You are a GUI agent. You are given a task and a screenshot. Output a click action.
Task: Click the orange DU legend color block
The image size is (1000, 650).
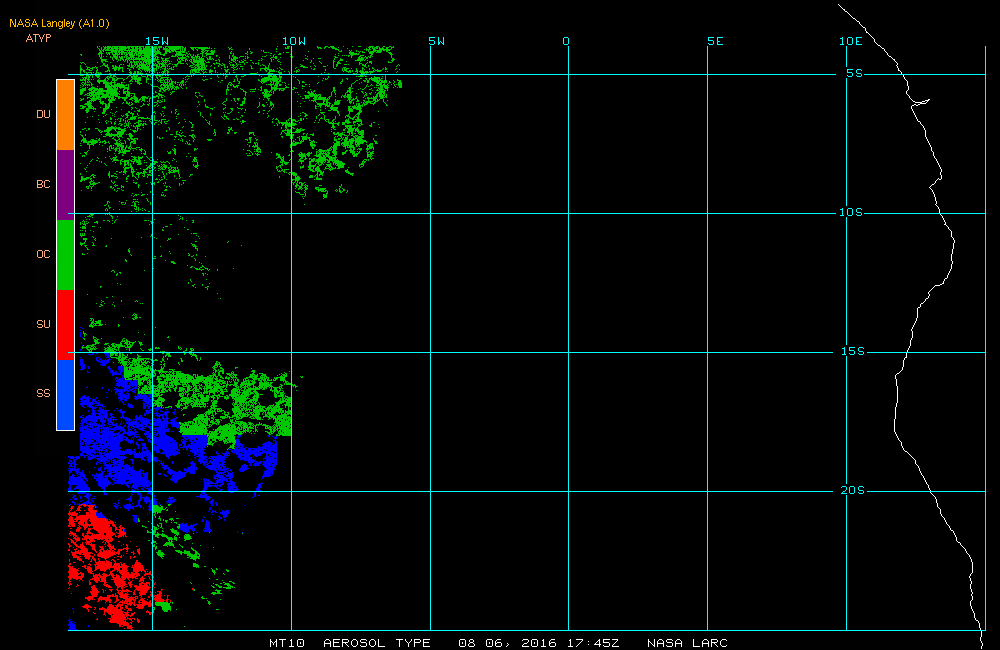coord(66,115)
